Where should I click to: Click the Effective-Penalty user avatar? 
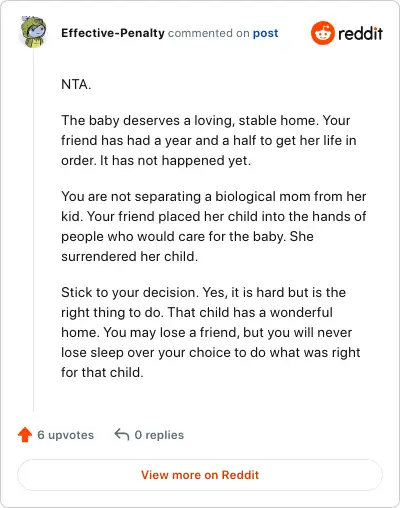(33, 32)
